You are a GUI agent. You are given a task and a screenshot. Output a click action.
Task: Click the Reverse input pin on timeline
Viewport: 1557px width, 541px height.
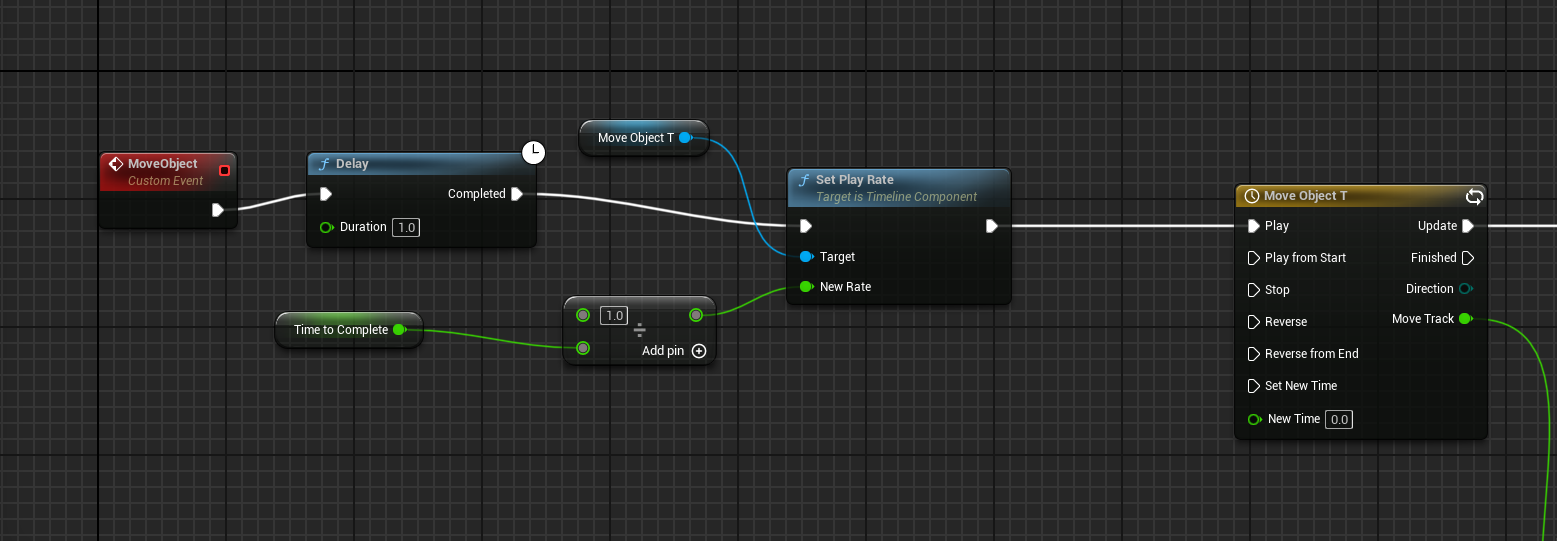point(1254,322)
